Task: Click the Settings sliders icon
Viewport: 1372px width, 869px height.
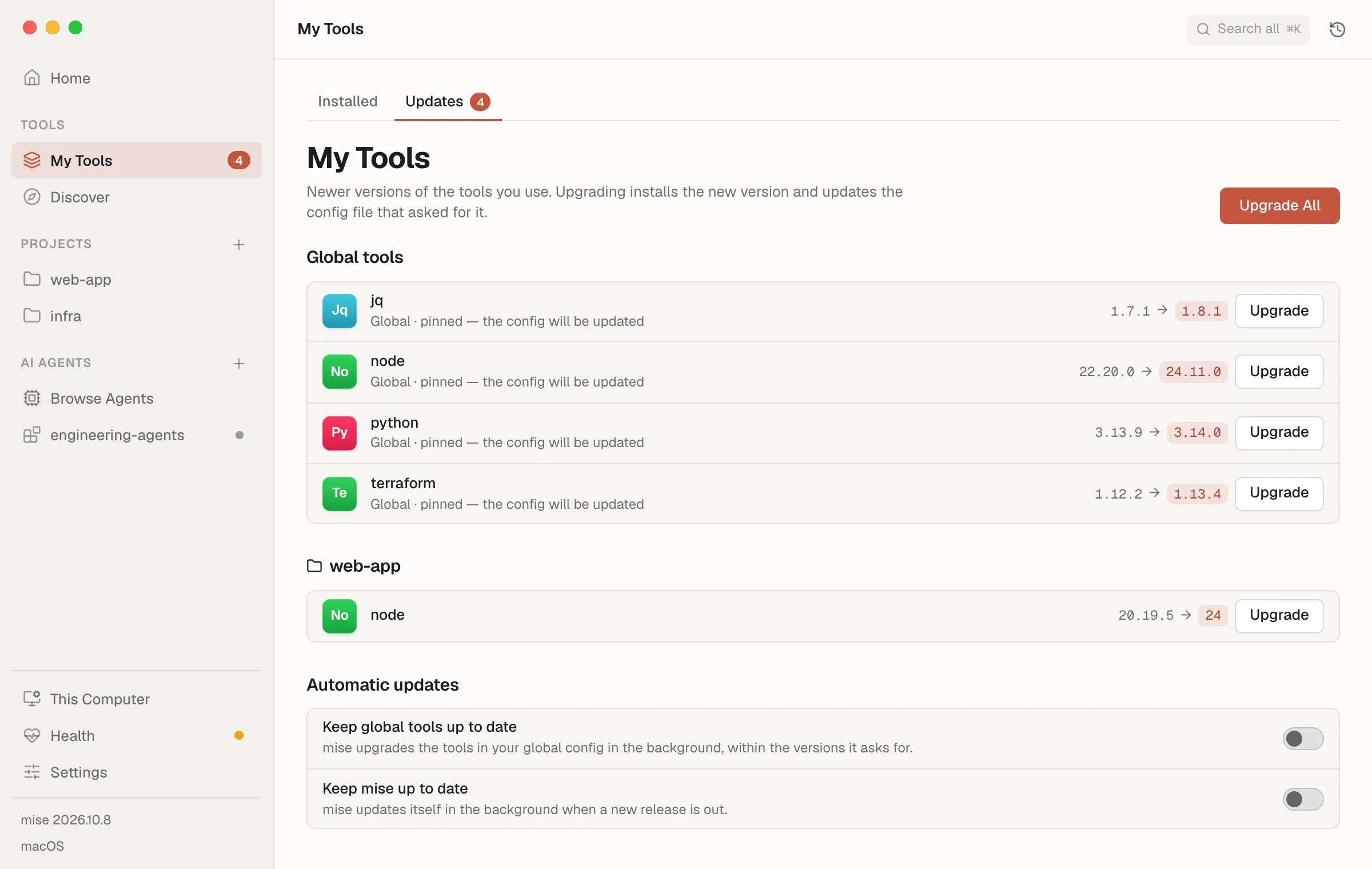Action: point(32,772)
